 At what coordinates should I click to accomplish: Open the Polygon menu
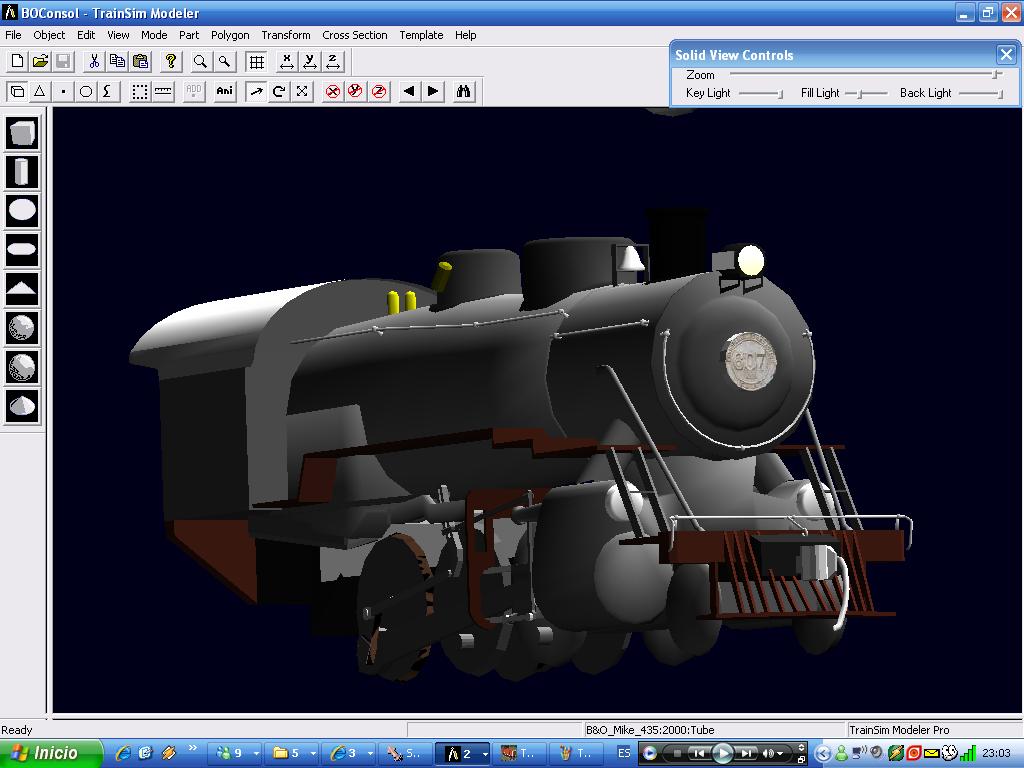pyautogui.click(x=230, y=35)
